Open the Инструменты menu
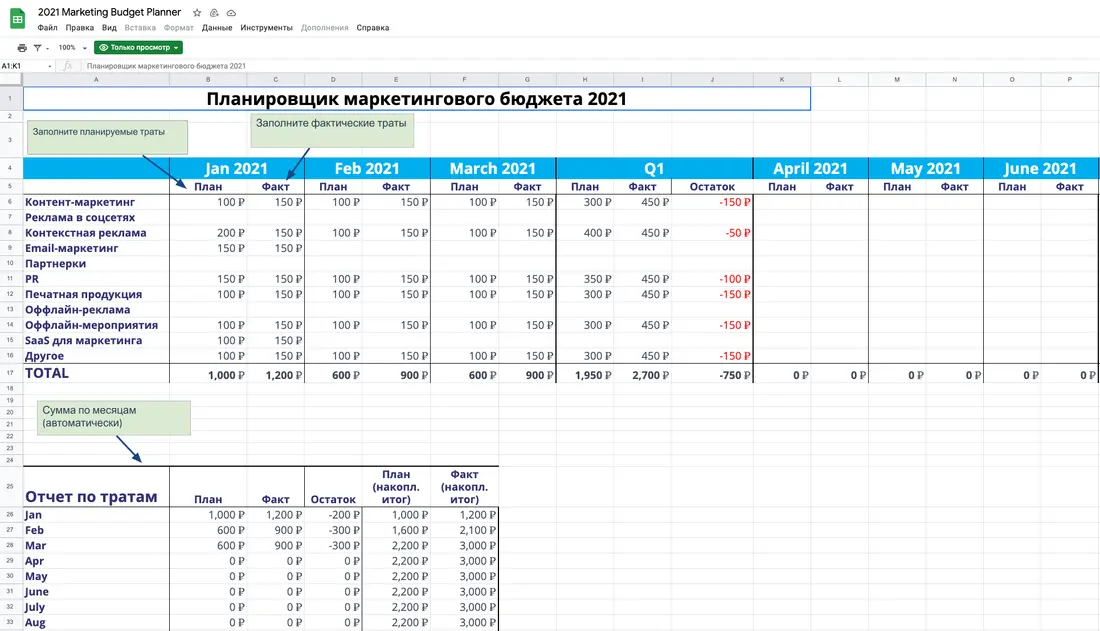Screen dimensions: 1100x631 [266, 28]
